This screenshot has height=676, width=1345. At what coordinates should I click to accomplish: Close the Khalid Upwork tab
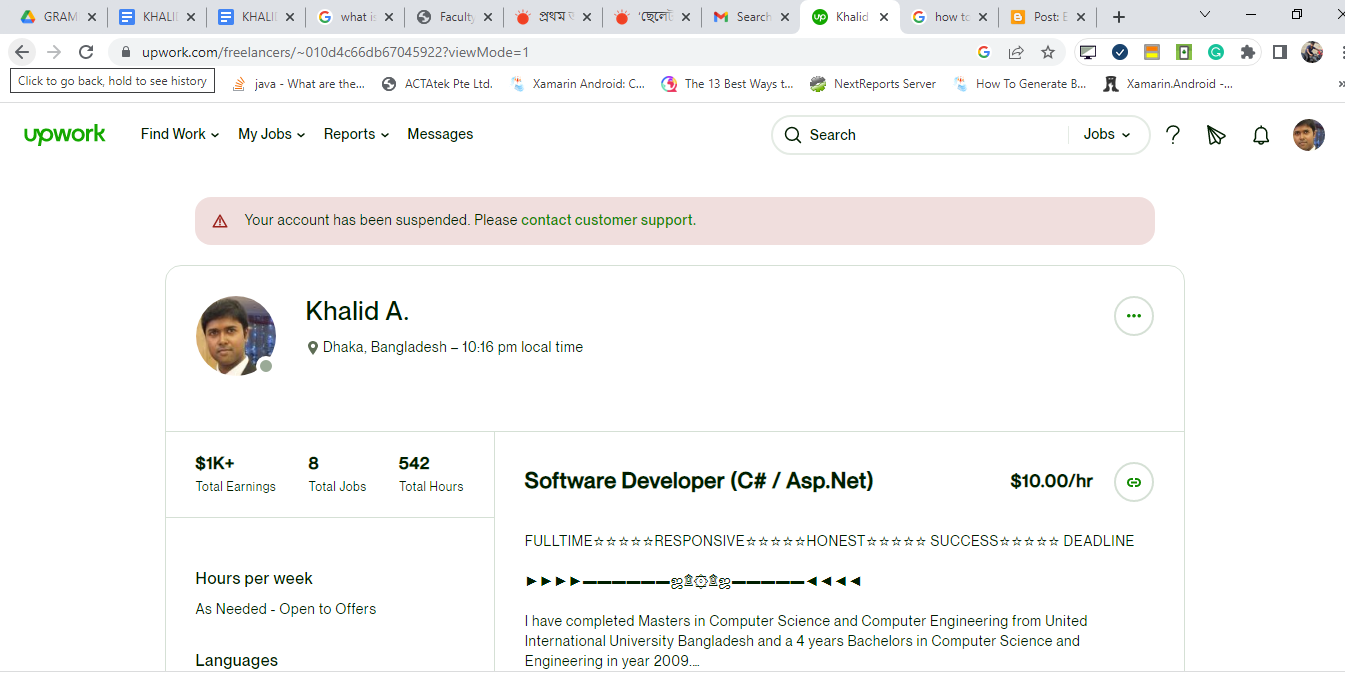coord(884,17)
